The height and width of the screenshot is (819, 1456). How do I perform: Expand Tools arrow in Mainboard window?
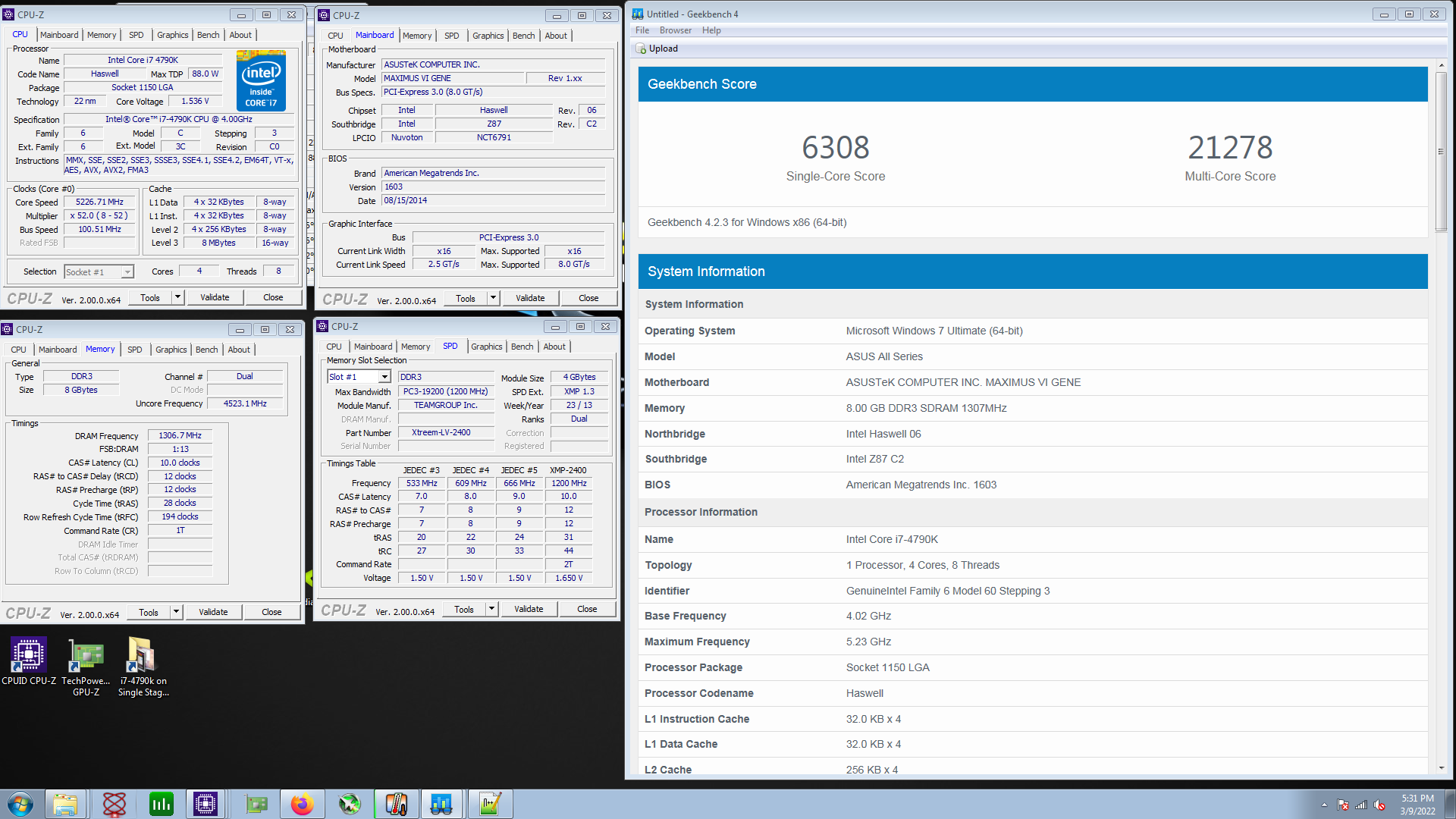point(493,298)
